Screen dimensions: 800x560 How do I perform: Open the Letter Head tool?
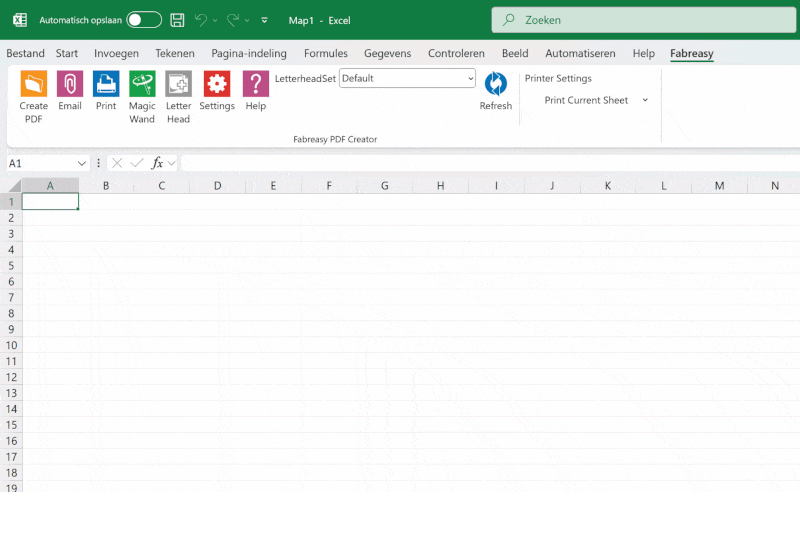[178, 84]
